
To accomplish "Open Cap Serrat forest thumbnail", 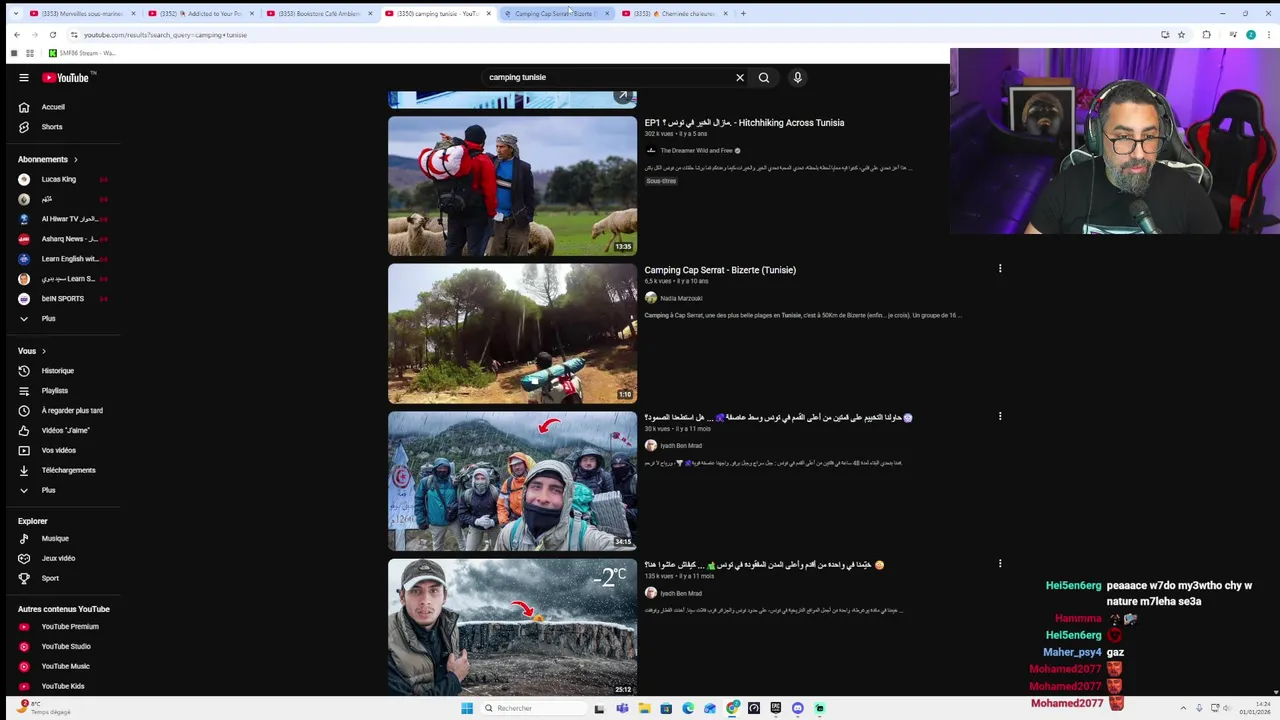I will (x=512, y=333).
